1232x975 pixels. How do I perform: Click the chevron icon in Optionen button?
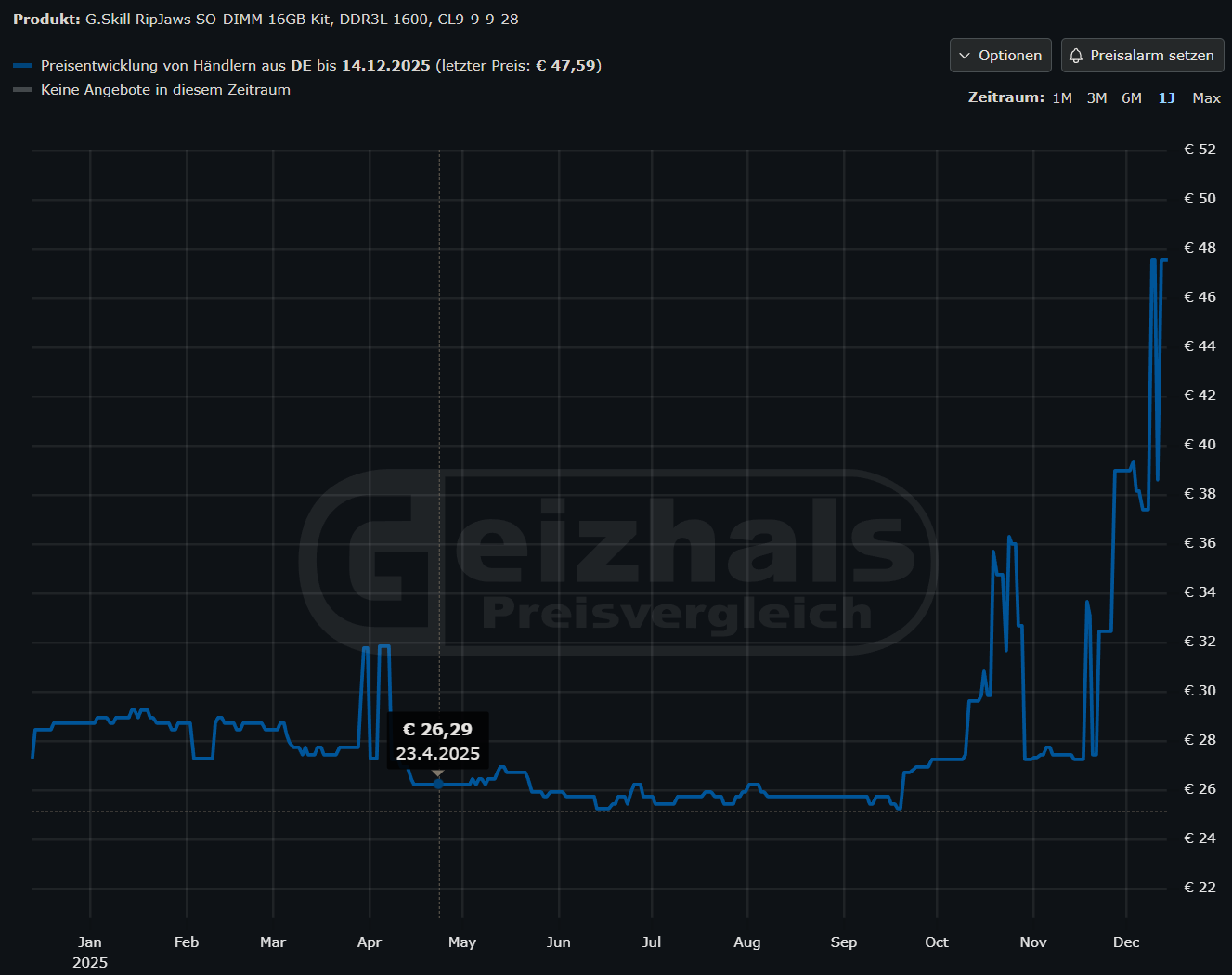pyautogui.click(x=965, y=56)
